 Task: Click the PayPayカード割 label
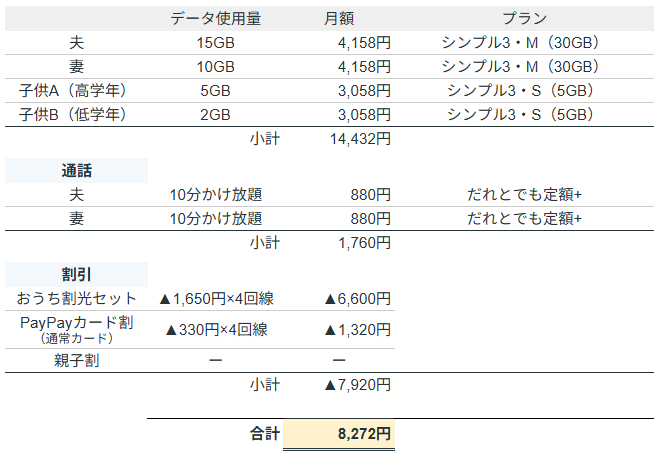pos(77,324)
